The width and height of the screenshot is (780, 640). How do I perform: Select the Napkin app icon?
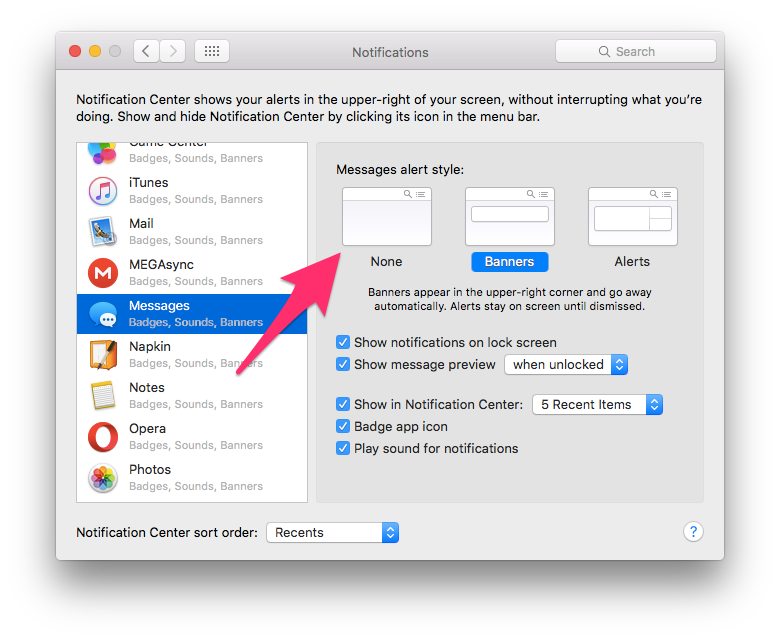[x=103, y=355]
